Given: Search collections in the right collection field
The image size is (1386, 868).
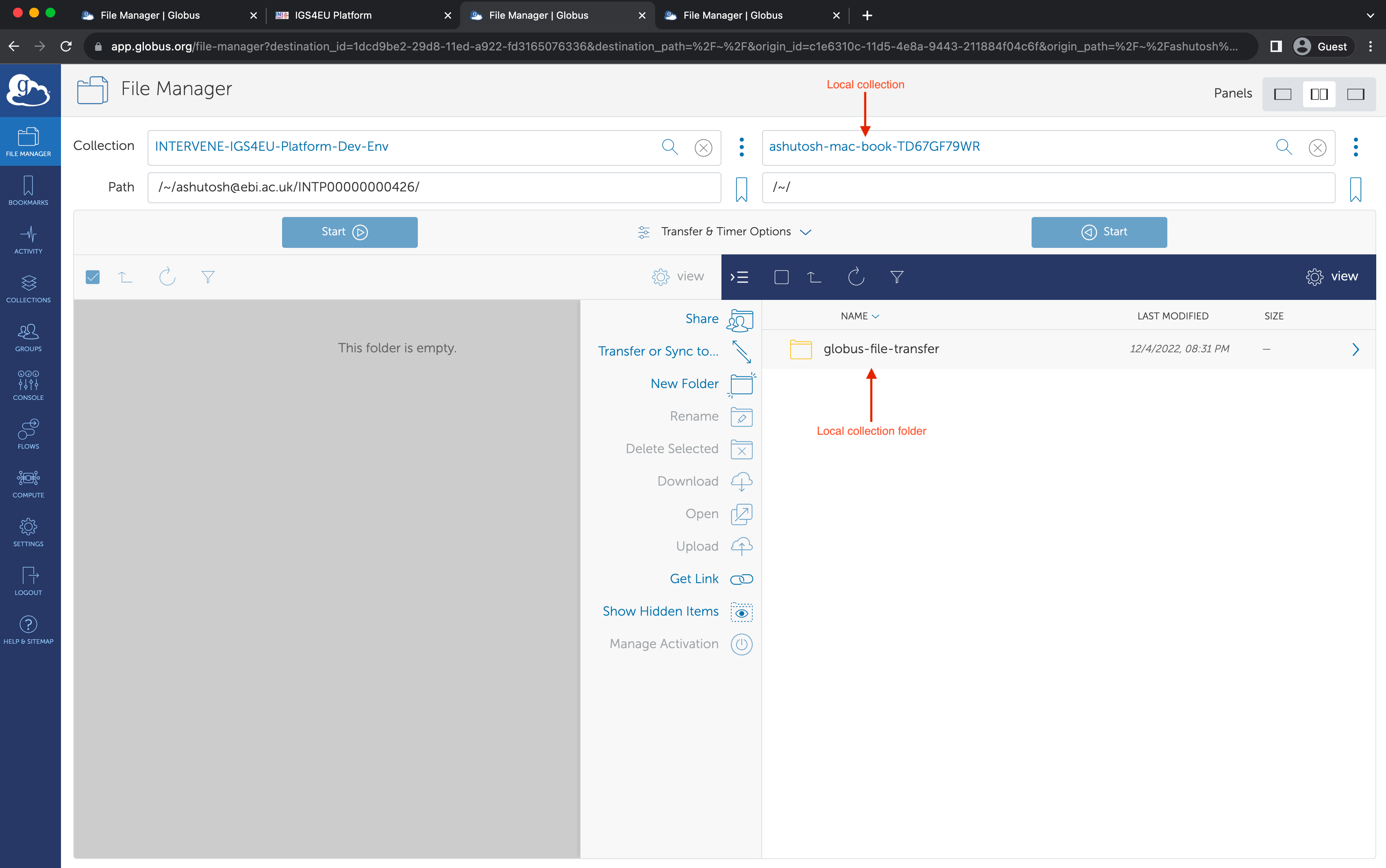Looking at the screenshot, I should [1283, 147].
